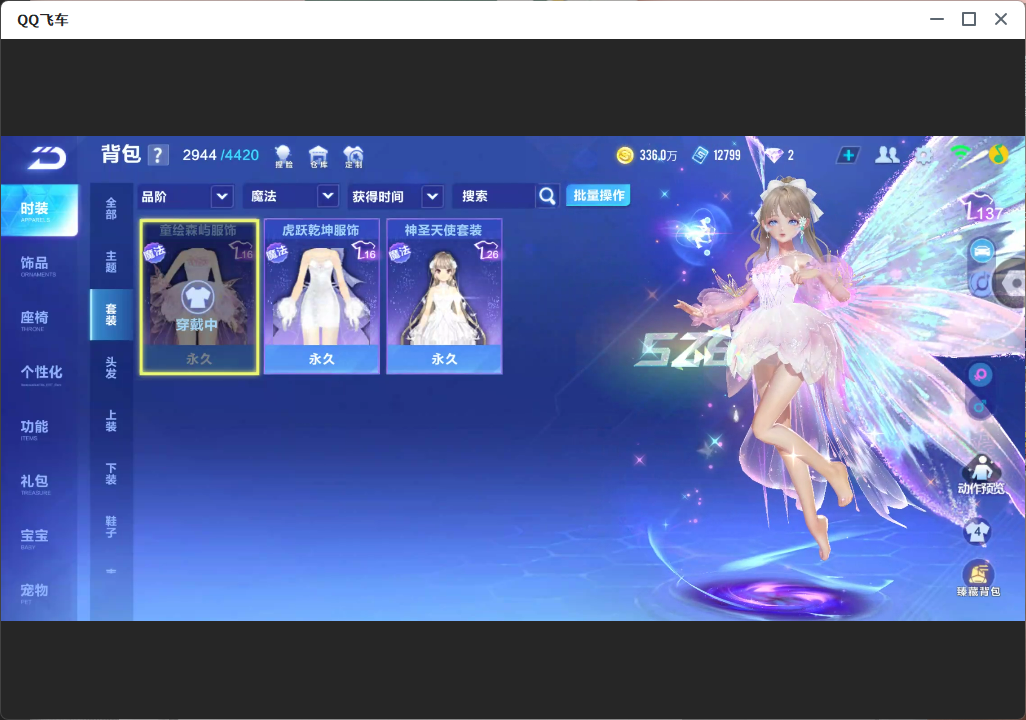Click the green Wi-Fi signal icon
This screenshot has height=720, width=1026.
[961, 153]
